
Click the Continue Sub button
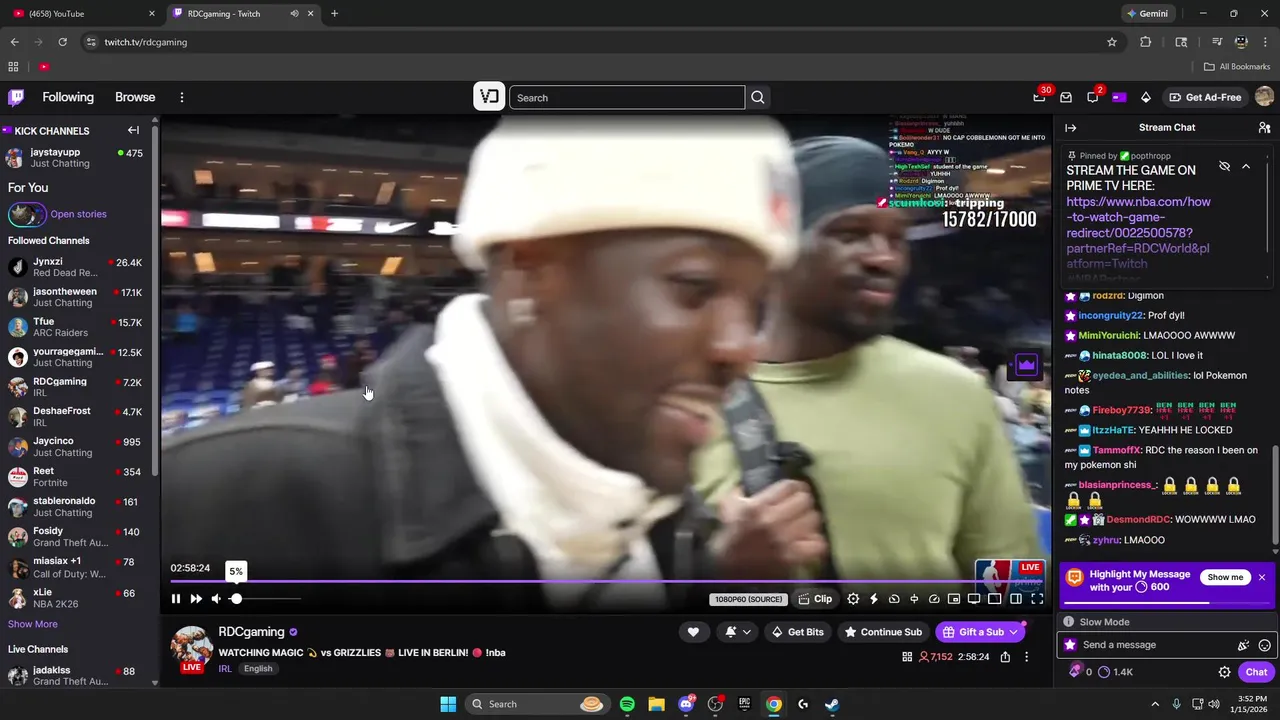(x=883, y=632)
